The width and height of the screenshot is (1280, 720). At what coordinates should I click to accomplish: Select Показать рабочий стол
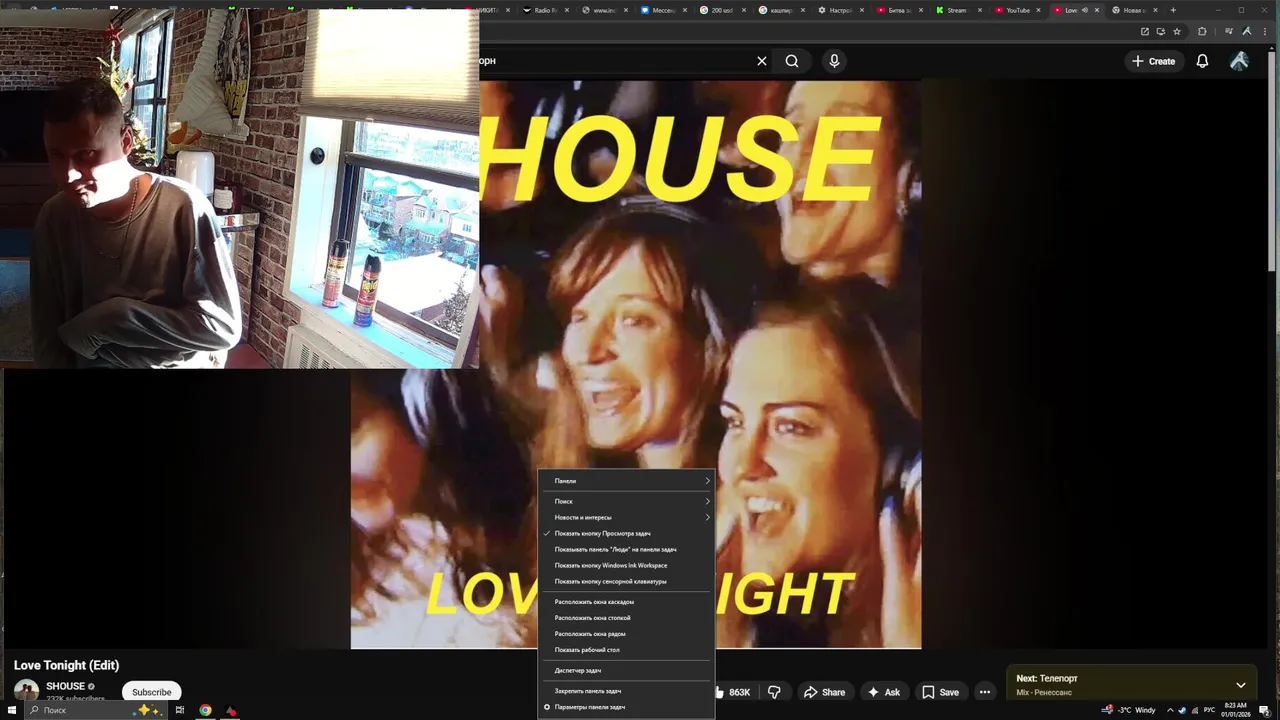click(627, 650)
